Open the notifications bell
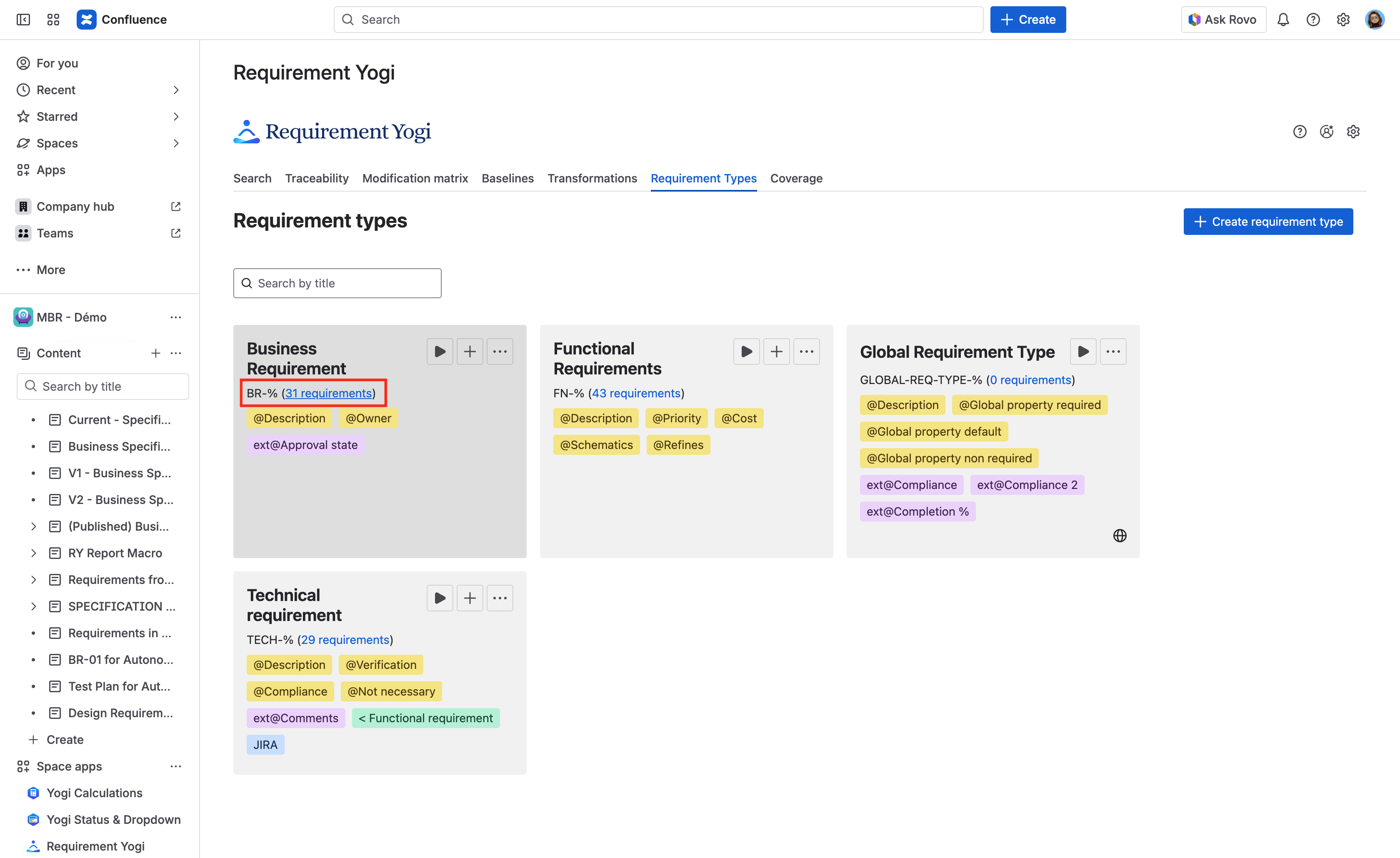This screenshot has width=1400, height=858. point(1283,19)
